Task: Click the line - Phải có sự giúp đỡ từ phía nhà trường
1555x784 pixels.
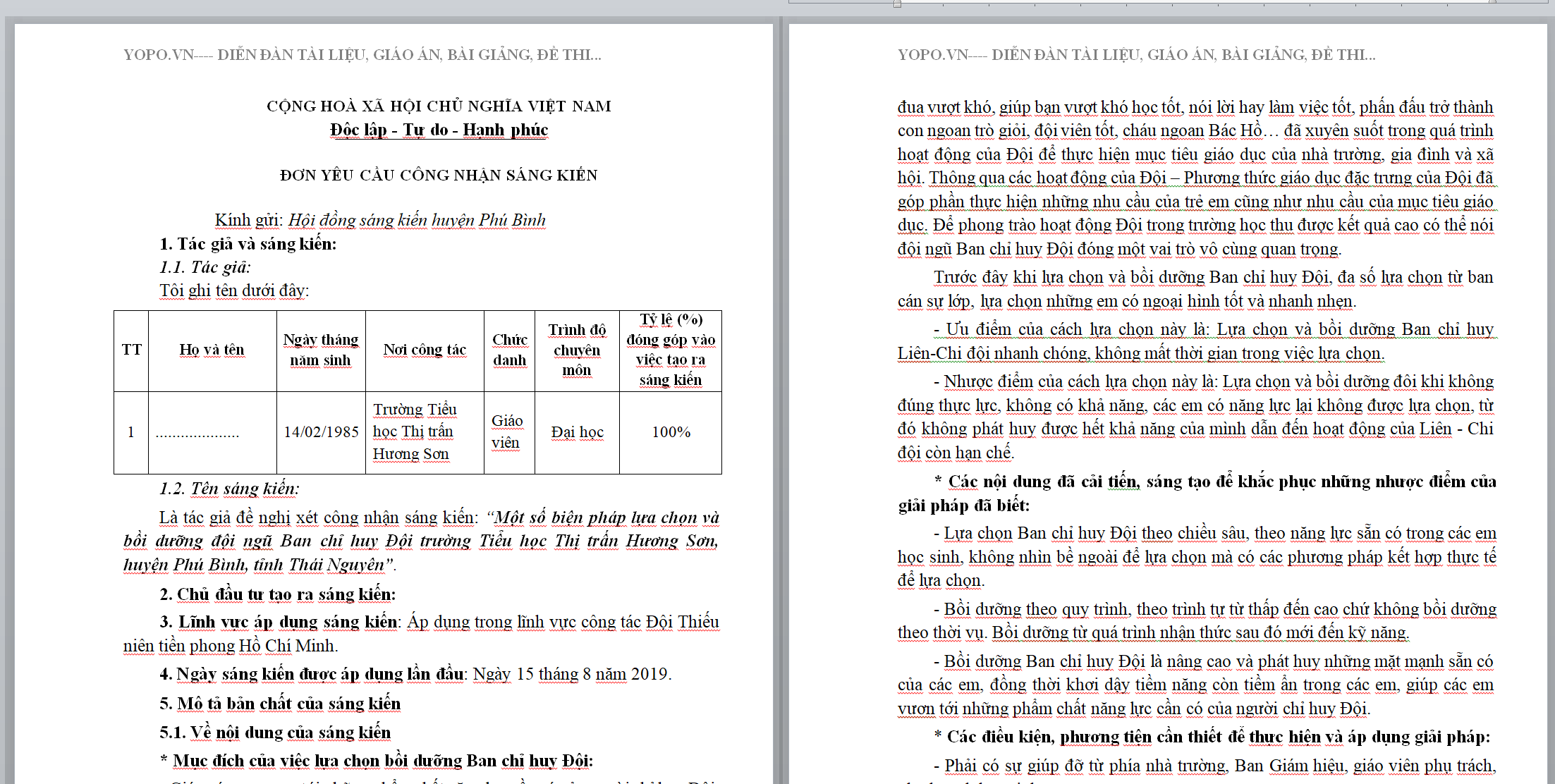Action: pos(1215,766)
